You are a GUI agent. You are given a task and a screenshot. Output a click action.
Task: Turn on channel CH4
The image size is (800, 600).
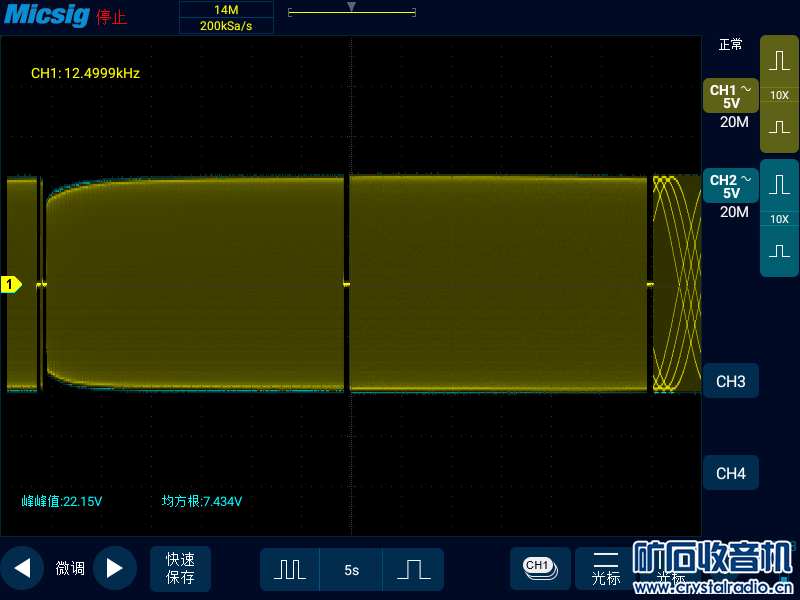pyautogui.click(x=731, y=473)
